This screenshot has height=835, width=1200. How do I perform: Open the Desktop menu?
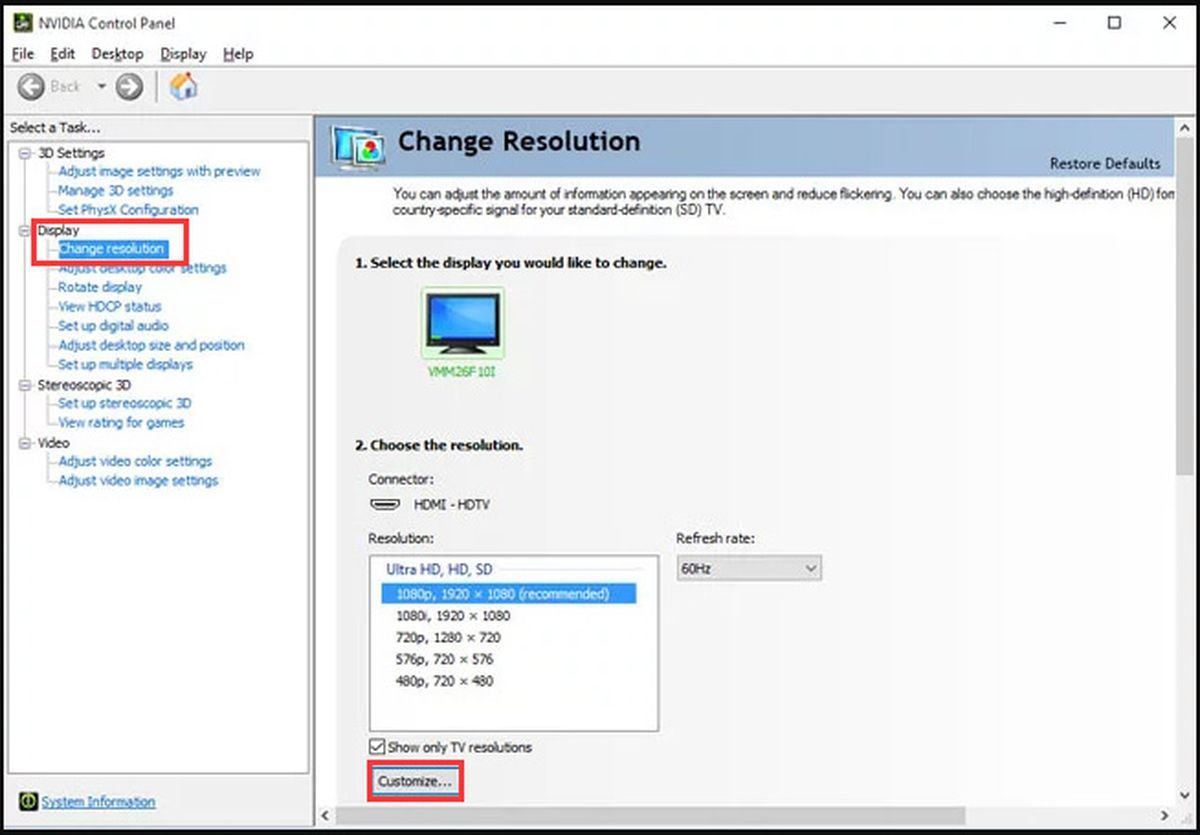pos(117,54)
